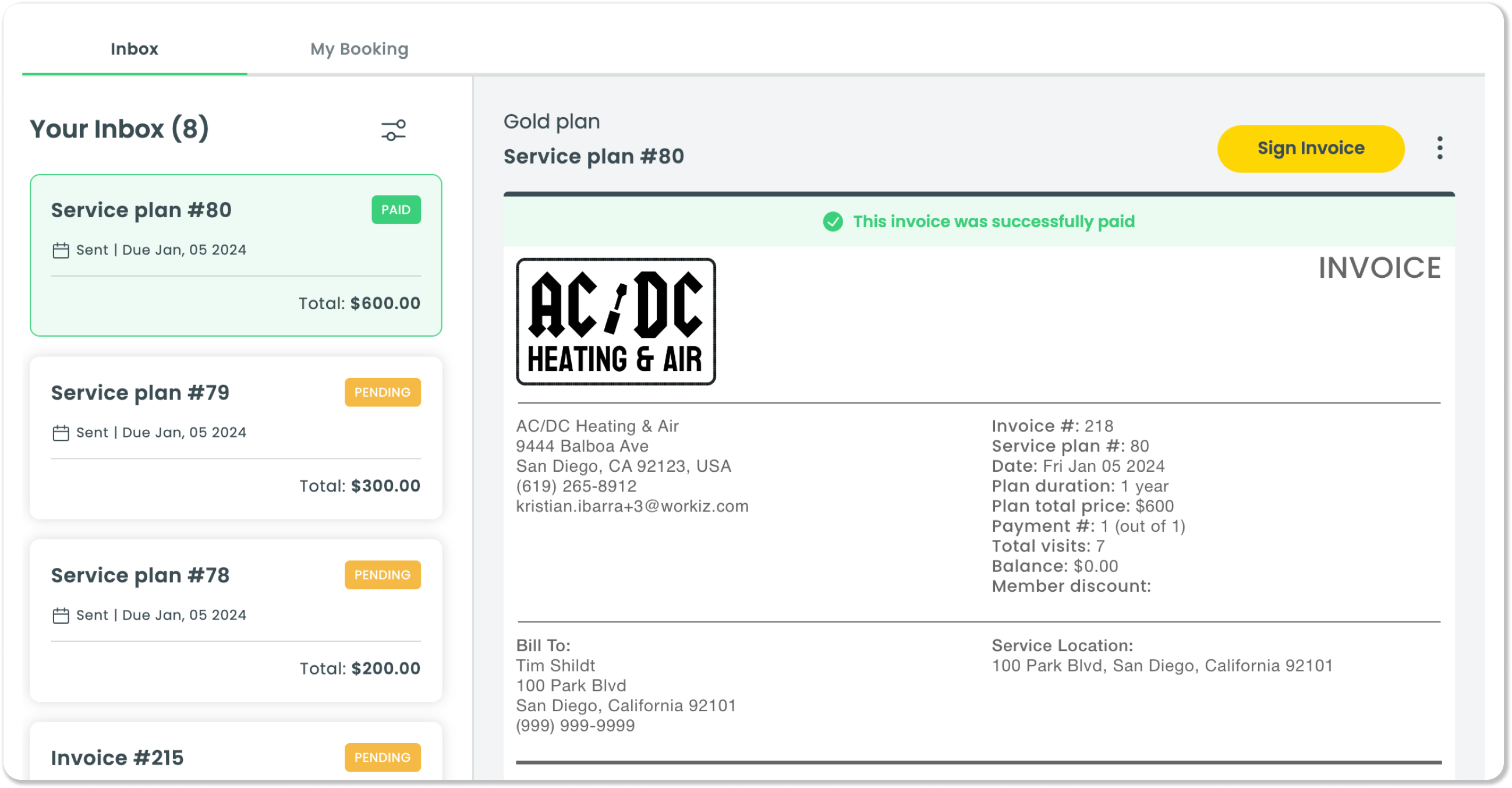Click the Invoice #: 218 line
Image resolution: width=1512 pixels, height=788 pixels.
pos(1053,426)
